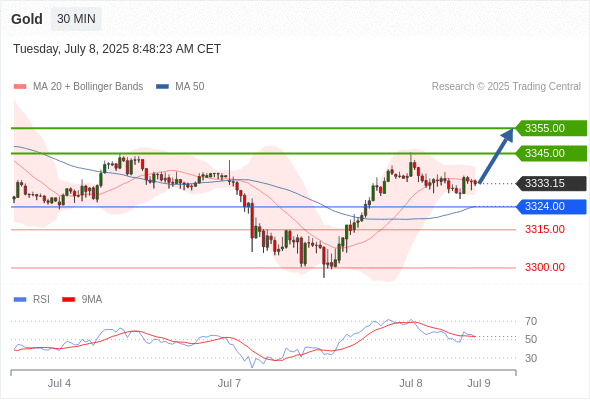Screen dimensions: 590x400
Task: Click the 3333.15 current price tag
Action: click(551, 184)
